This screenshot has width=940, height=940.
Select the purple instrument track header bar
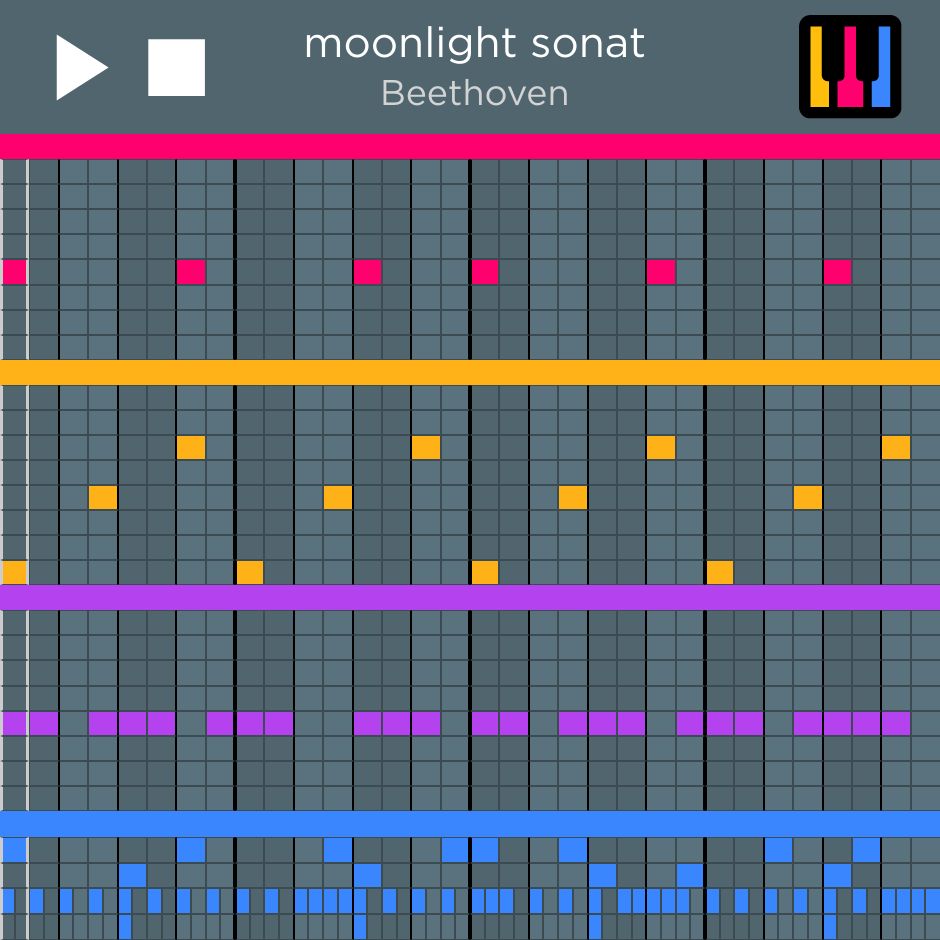470,598
